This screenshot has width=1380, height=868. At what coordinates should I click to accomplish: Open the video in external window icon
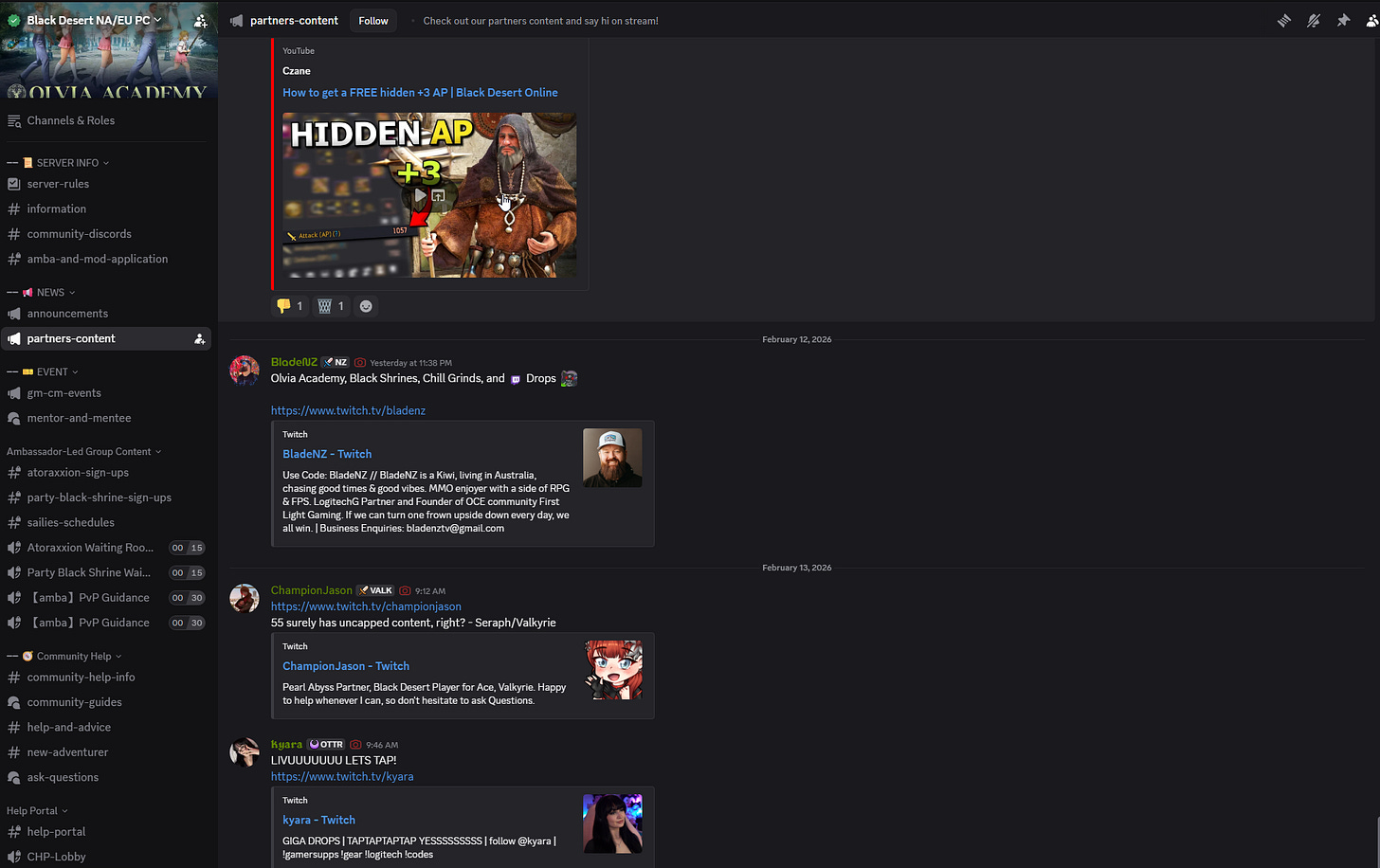[438, 195]
